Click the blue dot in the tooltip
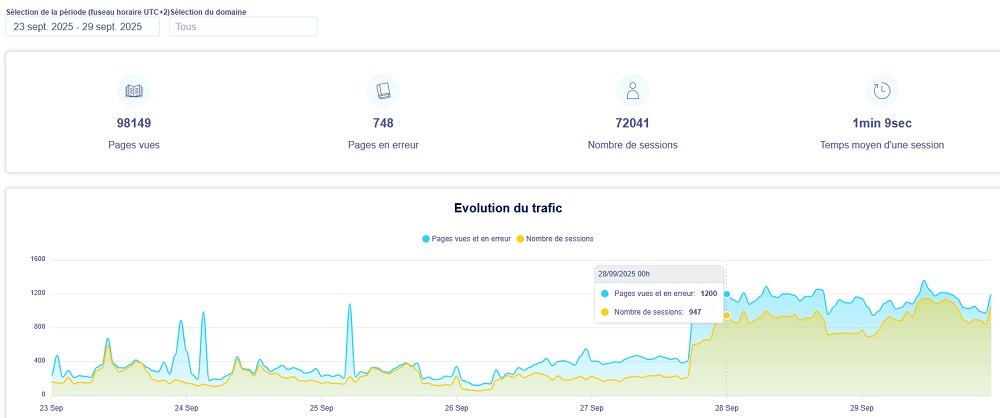The image size is (1000, 418). coord(605,294)
